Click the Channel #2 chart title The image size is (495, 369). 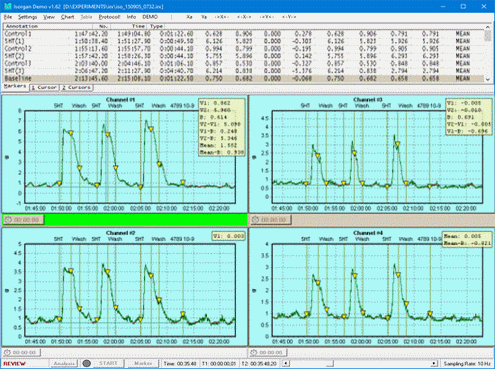pyautogui.click(x=121, y=233)
